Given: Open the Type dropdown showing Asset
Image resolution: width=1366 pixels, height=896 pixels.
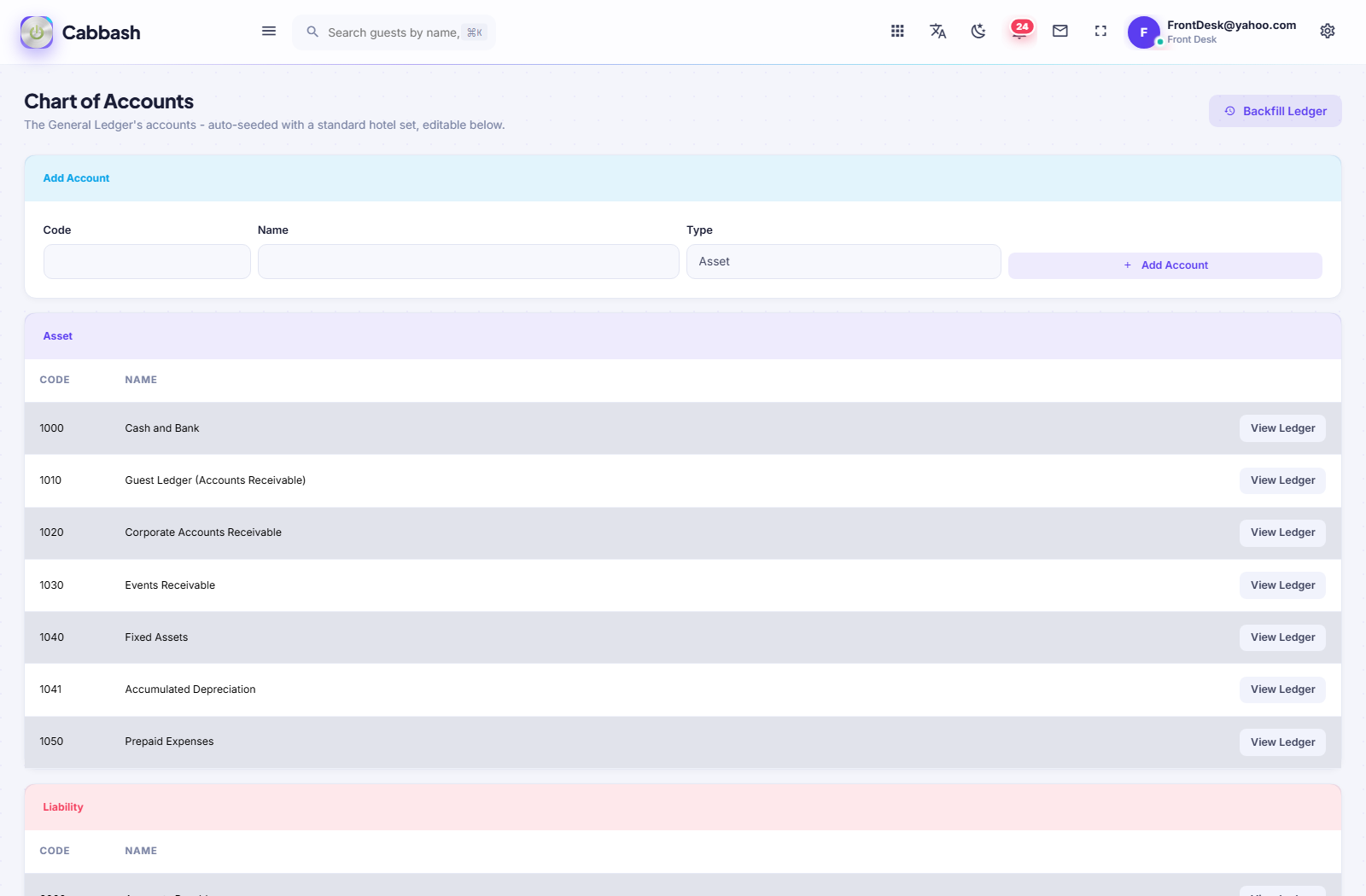Looking at the screenshot, I should [844, 262].
